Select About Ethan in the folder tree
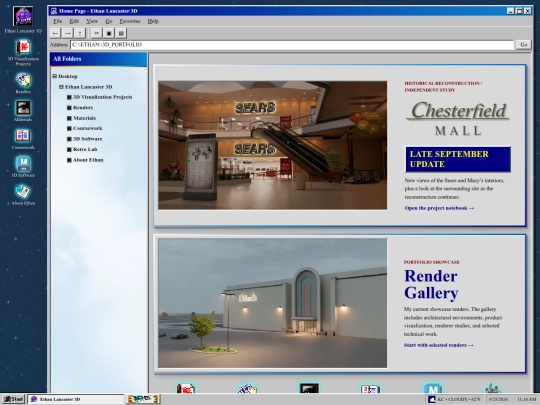Screen dimensions: 540x405 pos(85,160)
